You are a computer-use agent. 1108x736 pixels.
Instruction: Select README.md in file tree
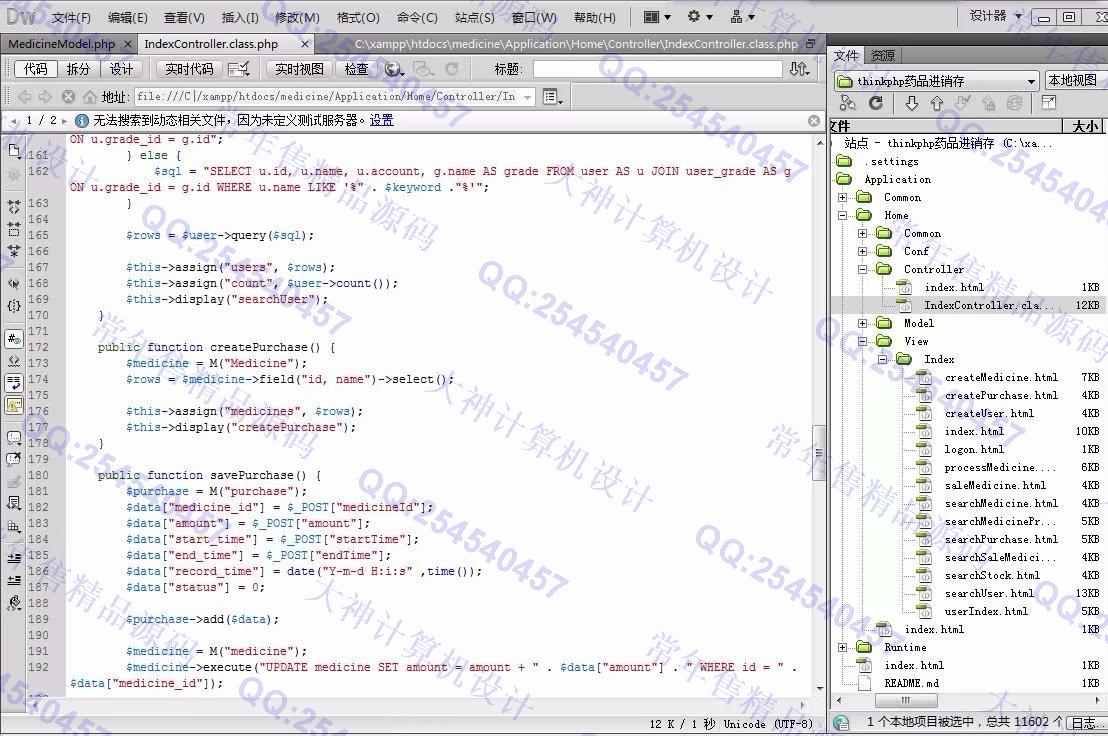912,683
